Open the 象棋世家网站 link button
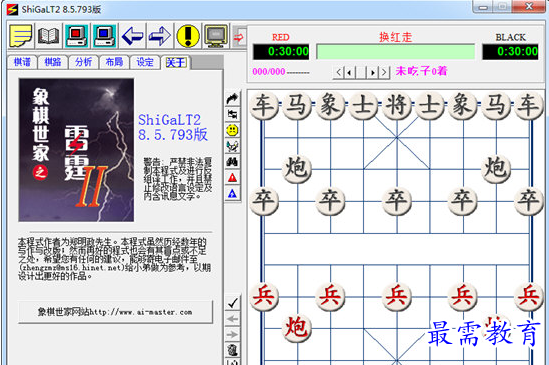 (x=115, y=312)
